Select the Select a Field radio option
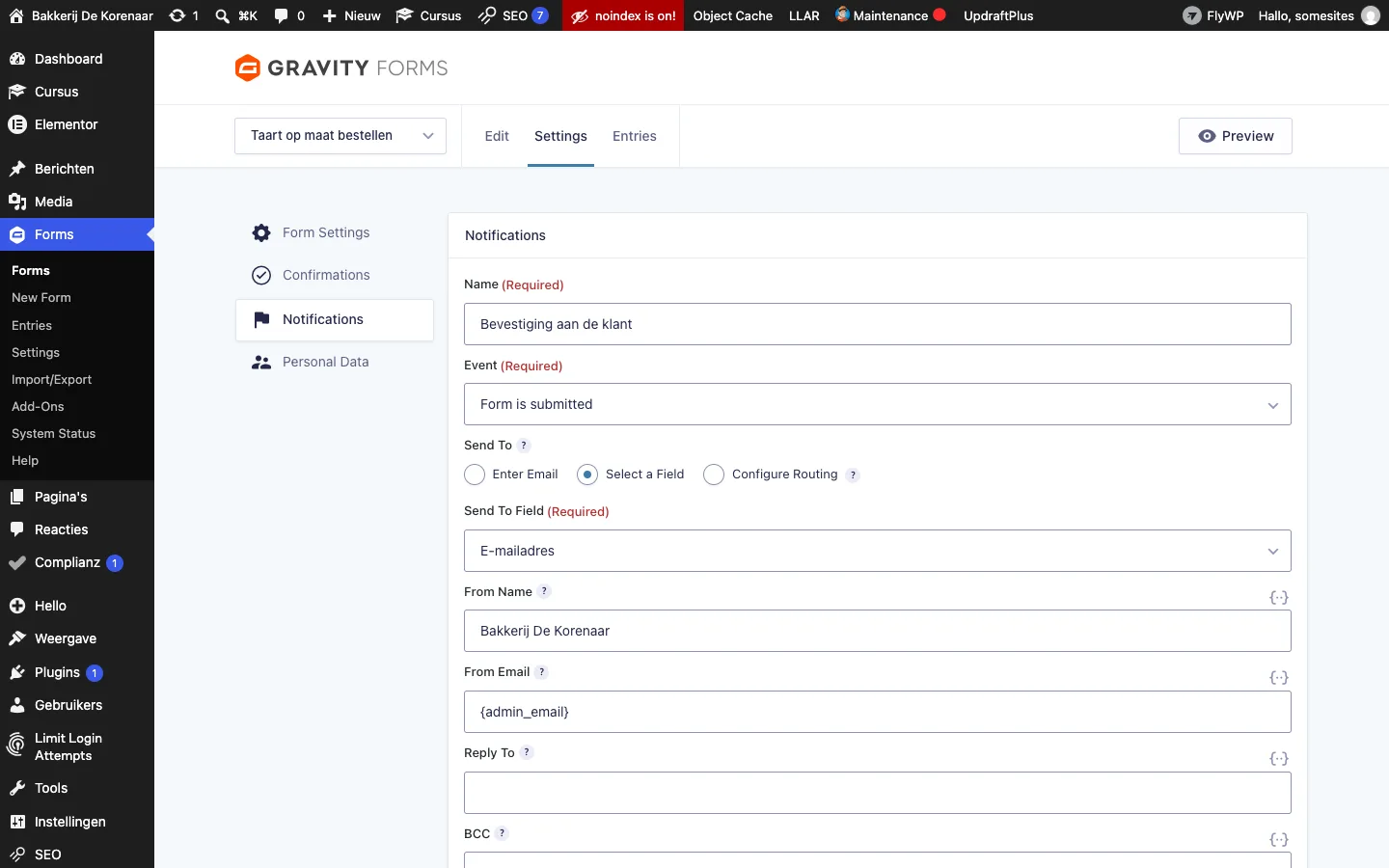This screenshot has width=1389, height=868. [x=587, y=475]
